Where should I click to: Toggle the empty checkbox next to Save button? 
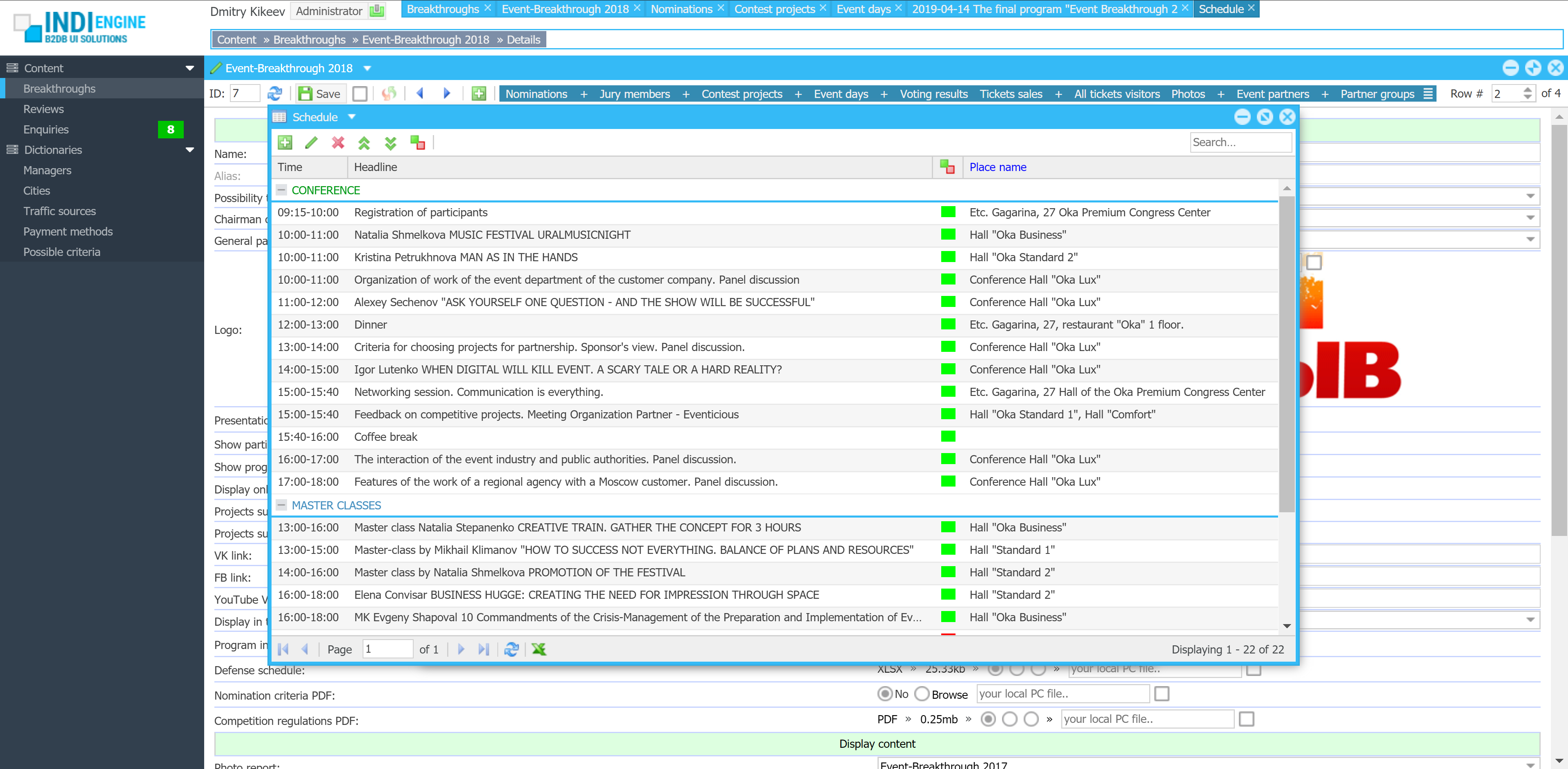360,93
